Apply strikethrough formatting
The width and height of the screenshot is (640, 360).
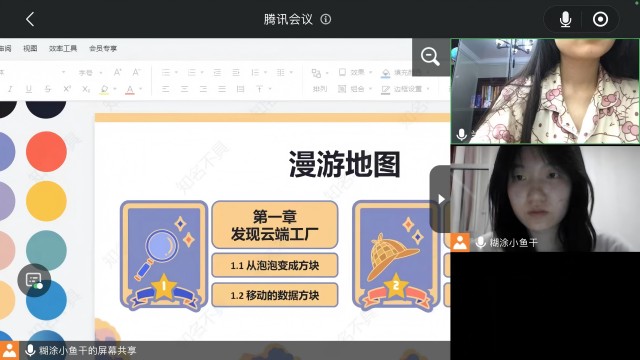pyautogui.click(x=48, y=89)
